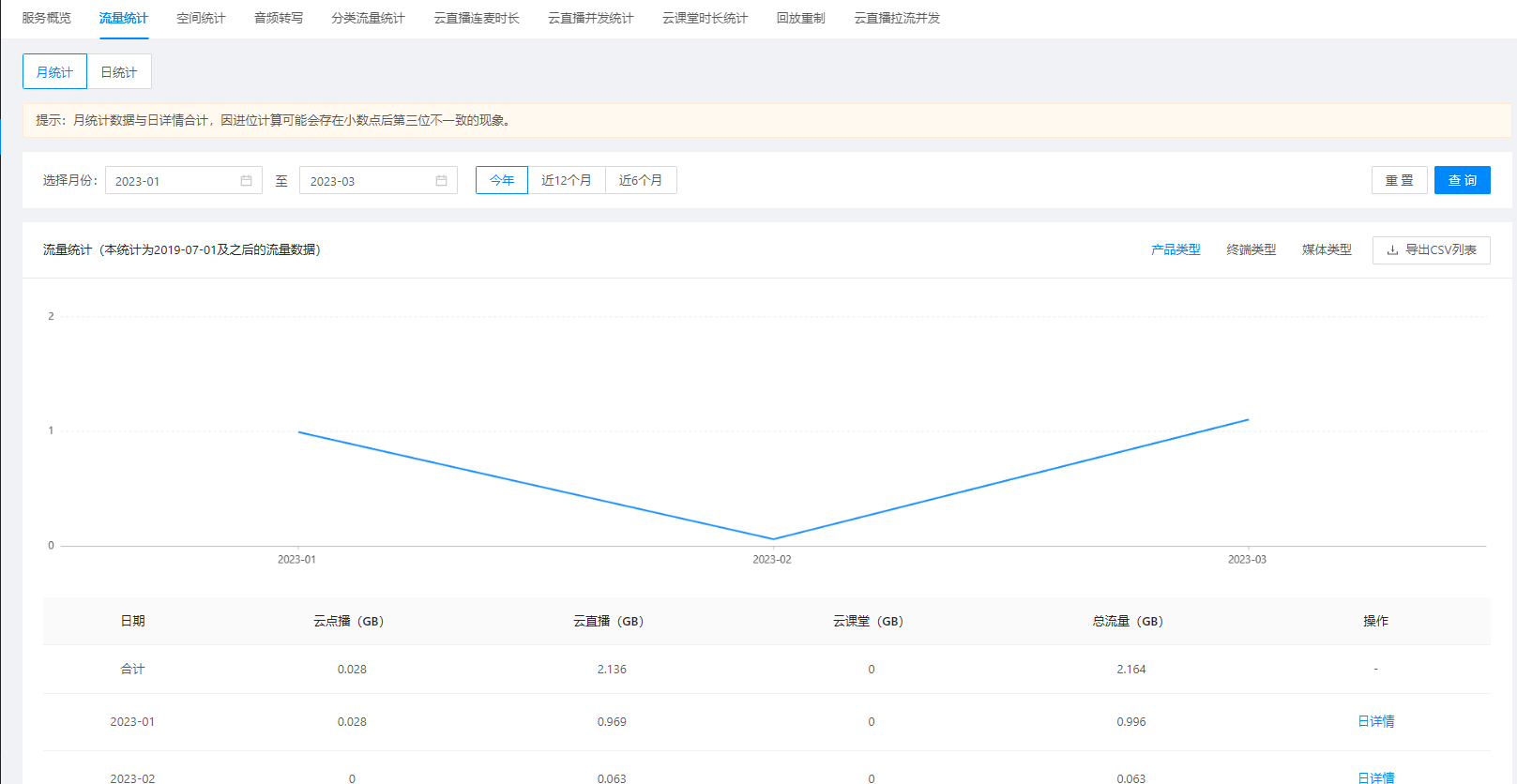Screen dimensions: 1517x784
Task: Go to 分类流量统计 tab
Action: (x=368, y=18)
